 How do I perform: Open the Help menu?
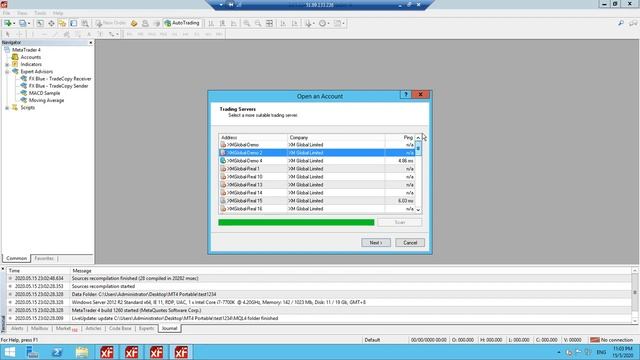pos(58,13)
